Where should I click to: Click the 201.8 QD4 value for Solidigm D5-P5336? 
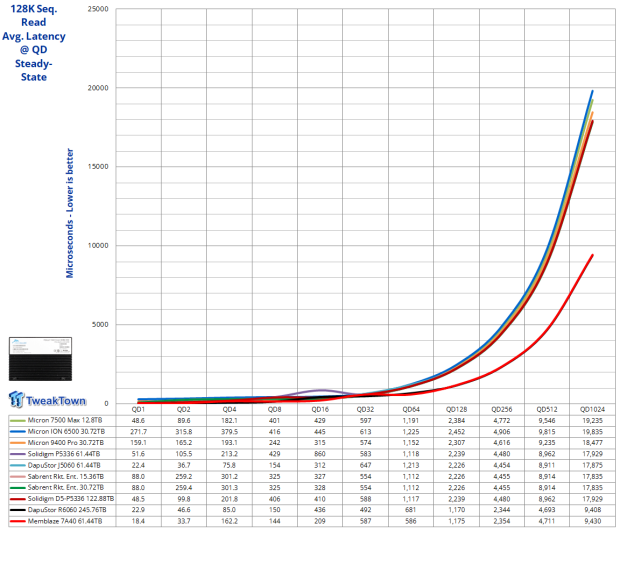point(229,499)
